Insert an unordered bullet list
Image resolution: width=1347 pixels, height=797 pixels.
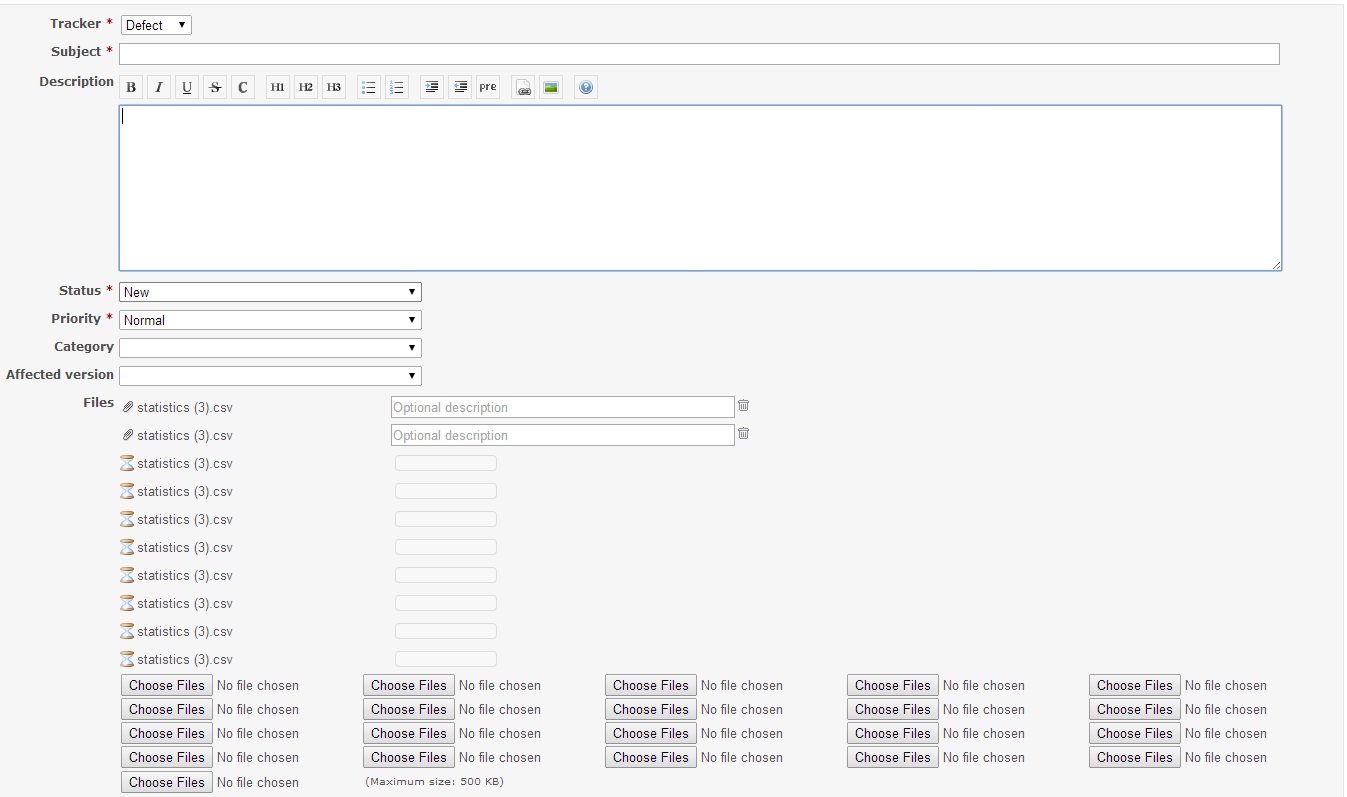point(369,88)
